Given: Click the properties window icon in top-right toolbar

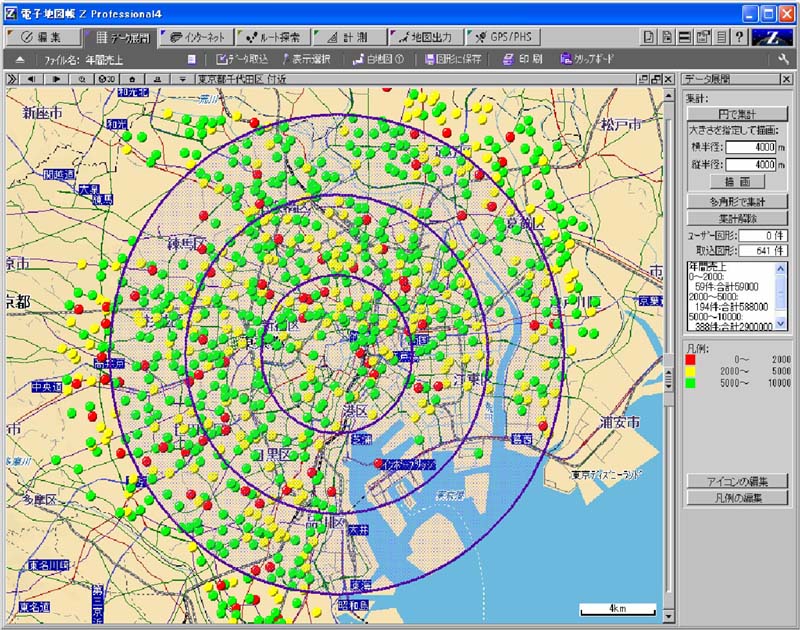Looking at the screenshot, I should click(x=703, y=37).
